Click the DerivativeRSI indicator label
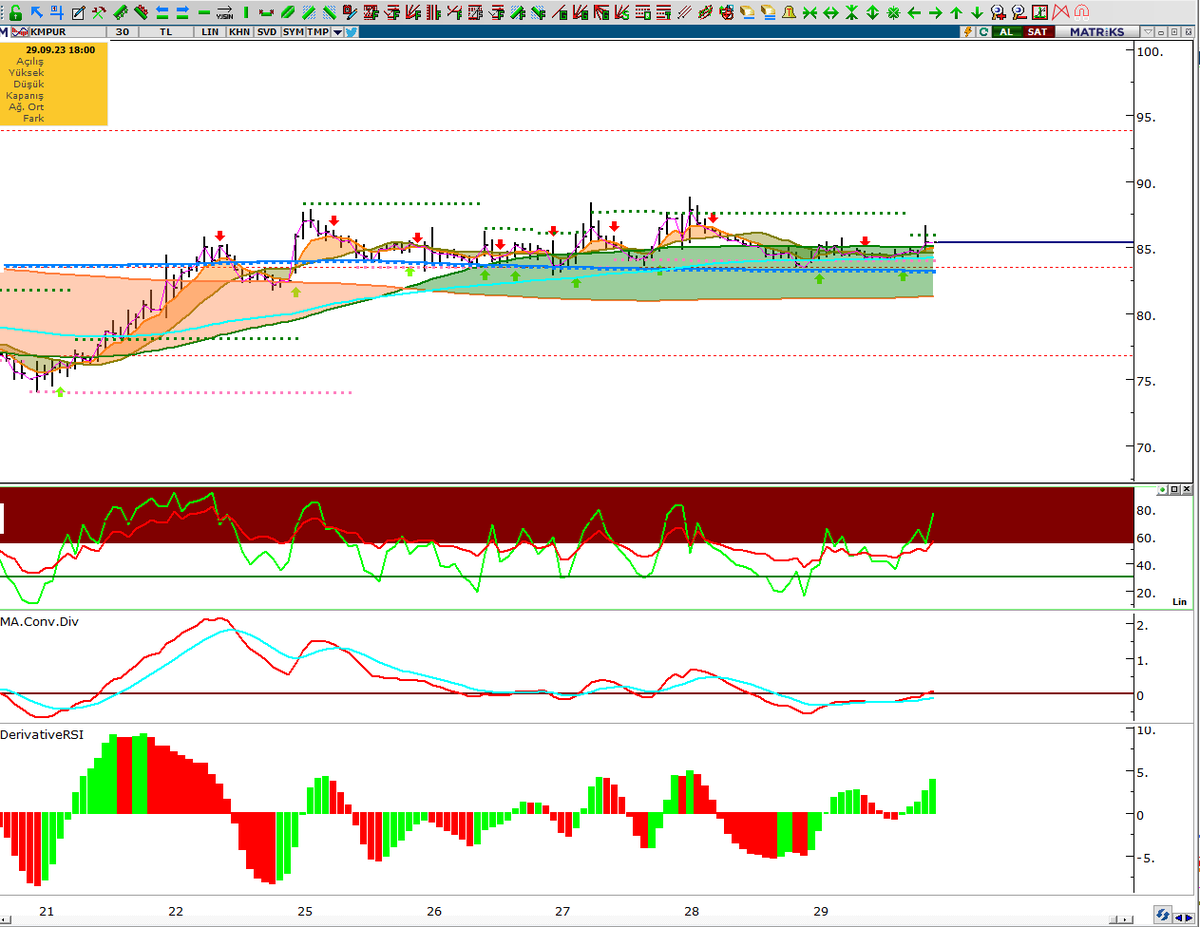 point(42,734)
